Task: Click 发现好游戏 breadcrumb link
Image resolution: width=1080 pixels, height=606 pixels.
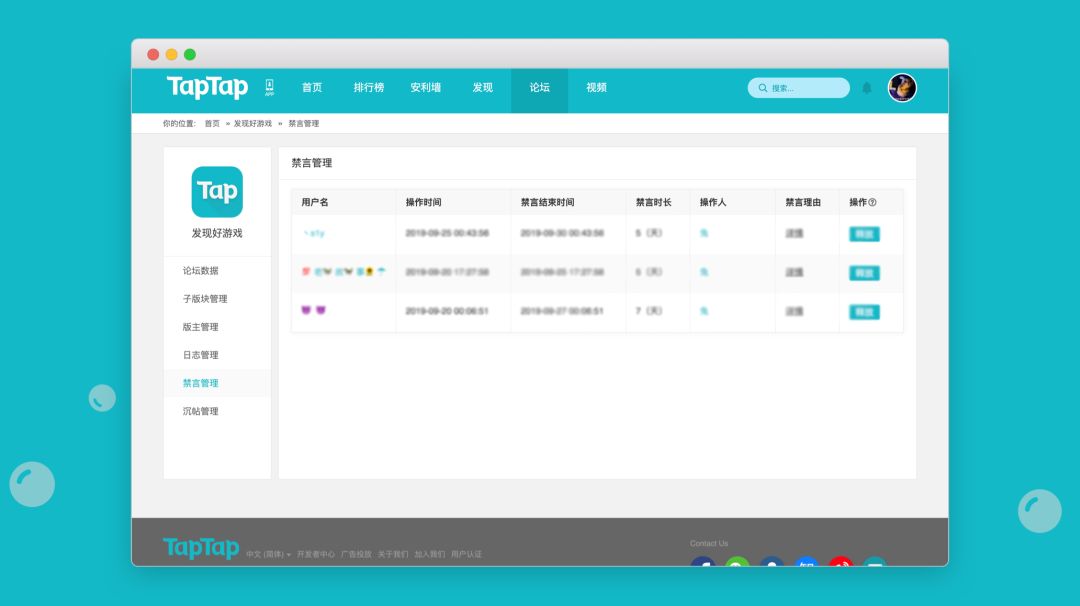Action: [252, 124]
